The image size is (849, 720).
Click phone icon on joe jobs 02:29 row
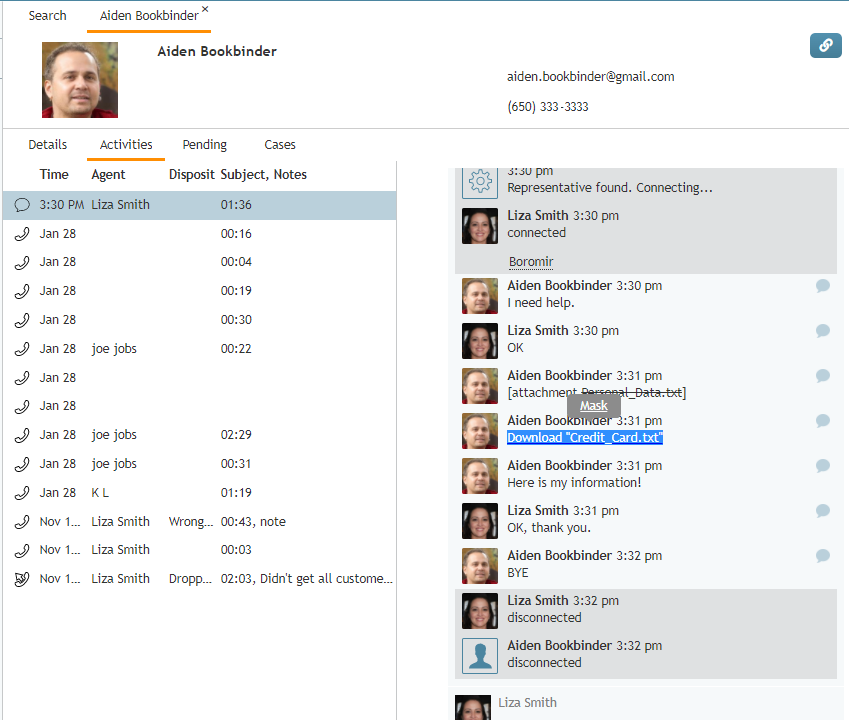22,435
